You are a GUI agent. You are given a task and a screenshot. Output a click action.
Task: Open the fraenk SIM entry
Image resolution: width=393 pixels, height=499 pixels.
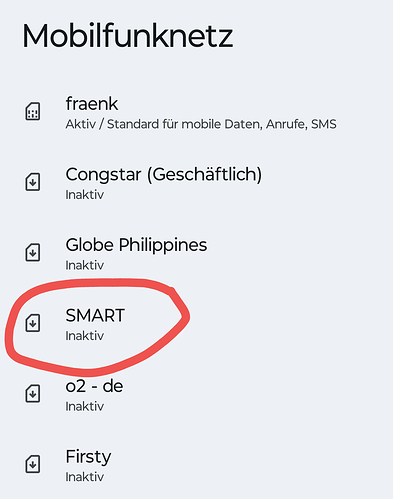(196, 112)
